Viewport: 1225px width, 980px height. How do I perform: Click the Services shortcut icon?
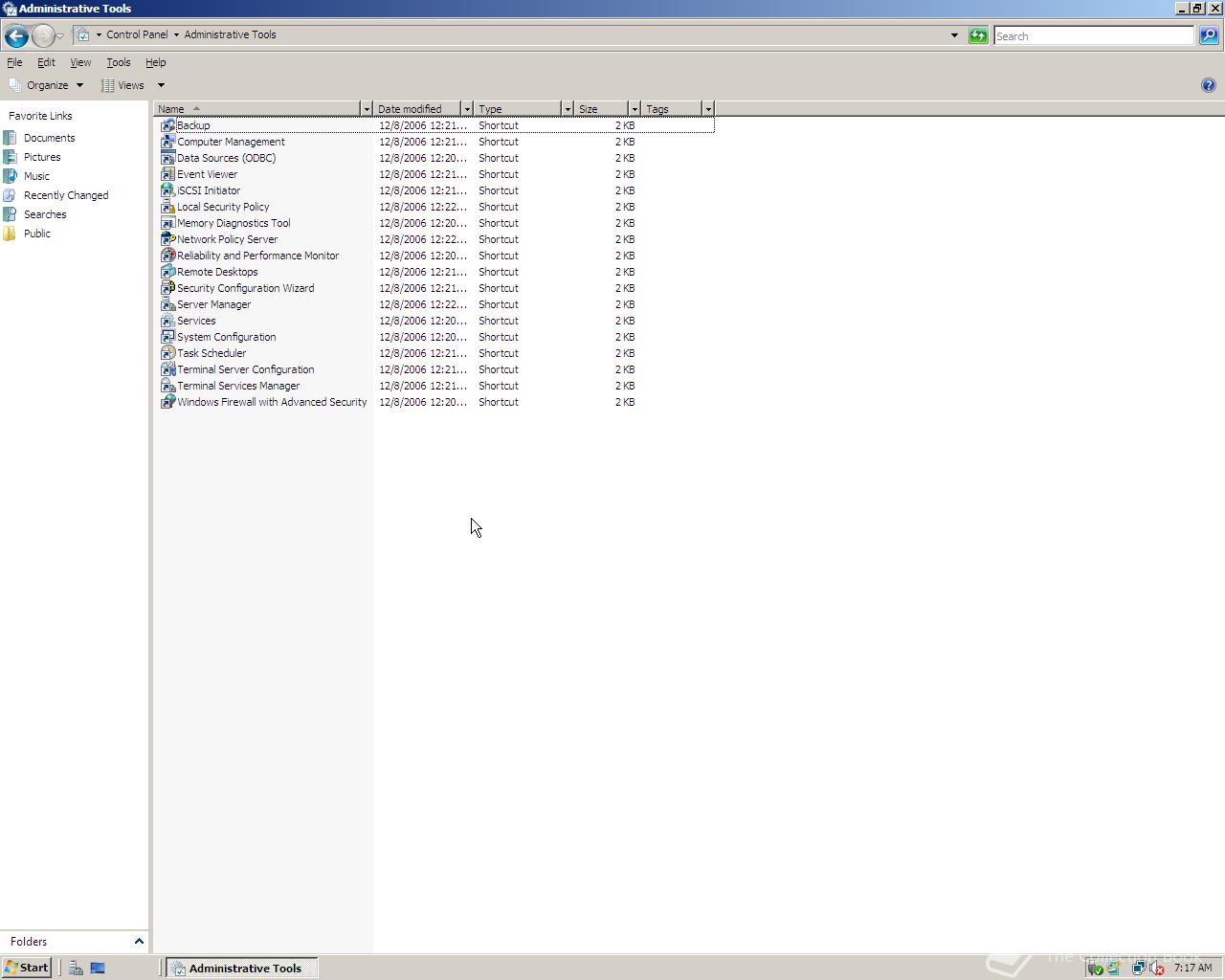point(167,321)
